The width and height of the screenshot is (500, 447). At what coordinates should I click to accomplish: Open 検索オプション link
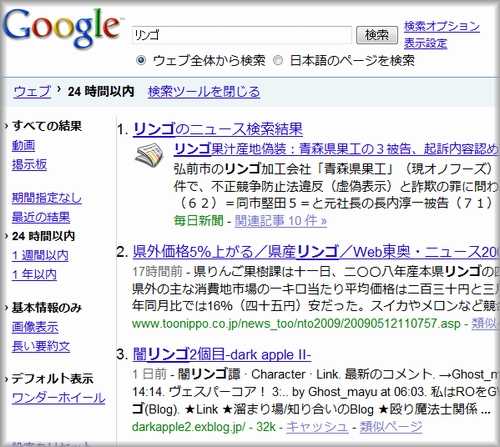442,26
